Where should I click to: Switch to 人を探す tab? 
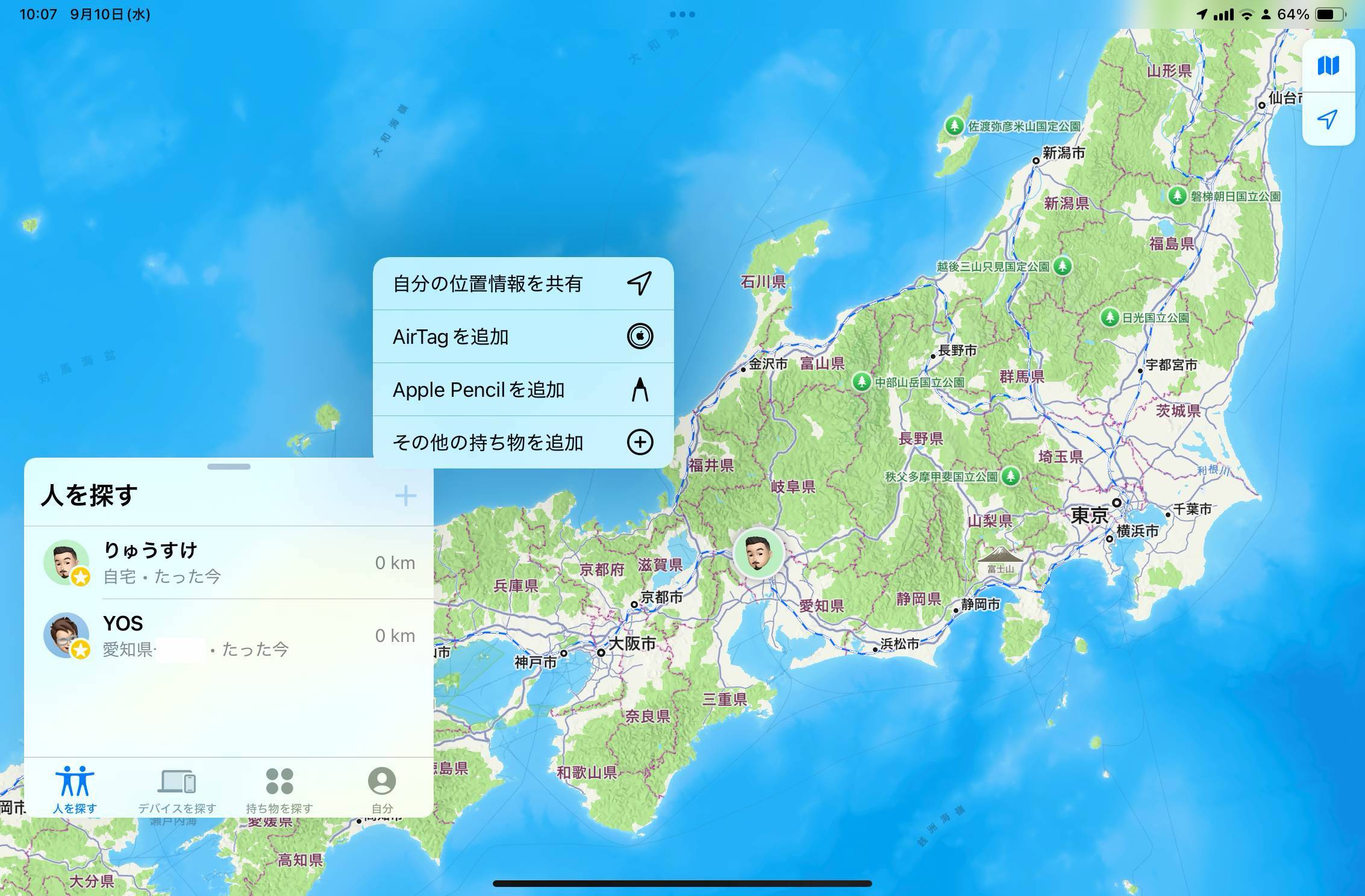(75, 790)
